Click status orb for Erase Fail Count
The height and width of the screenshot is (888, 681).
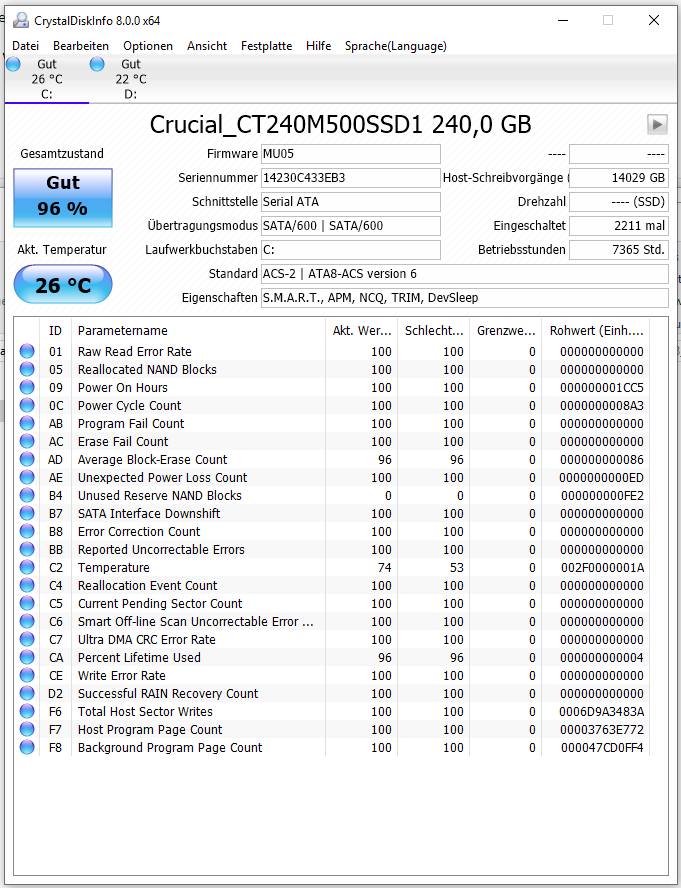pos(27,441)
